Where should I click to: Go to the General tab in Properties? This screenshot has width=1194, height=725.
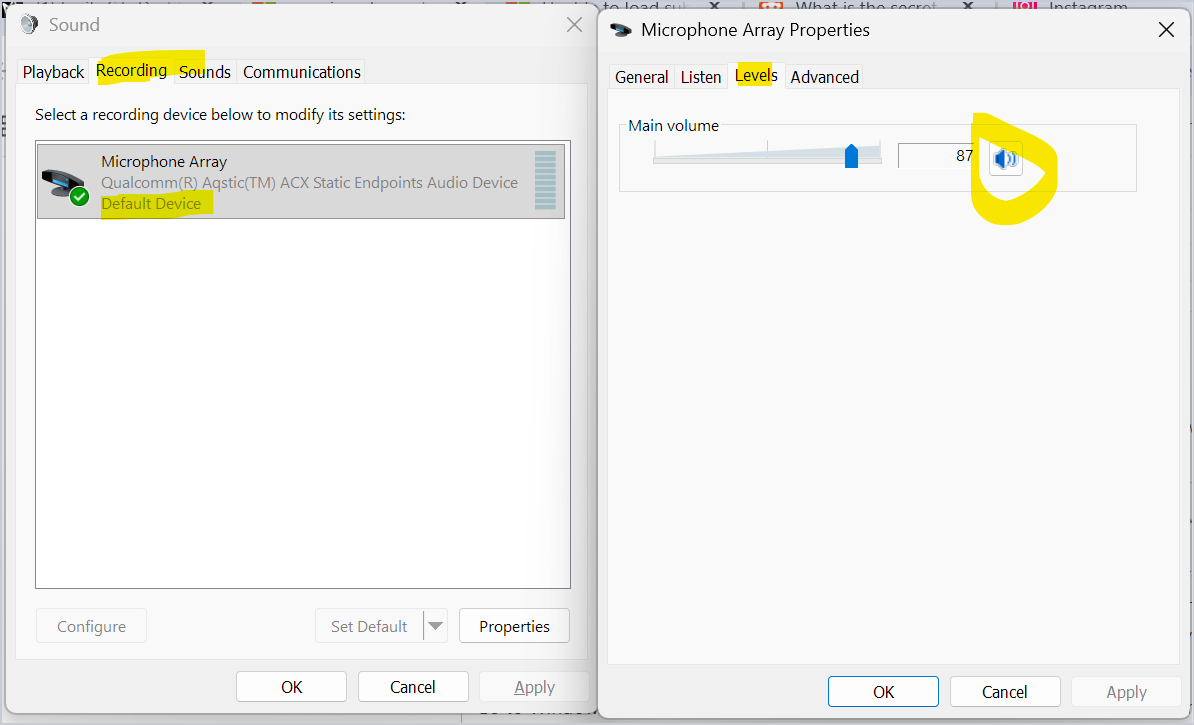click(641, 77)
